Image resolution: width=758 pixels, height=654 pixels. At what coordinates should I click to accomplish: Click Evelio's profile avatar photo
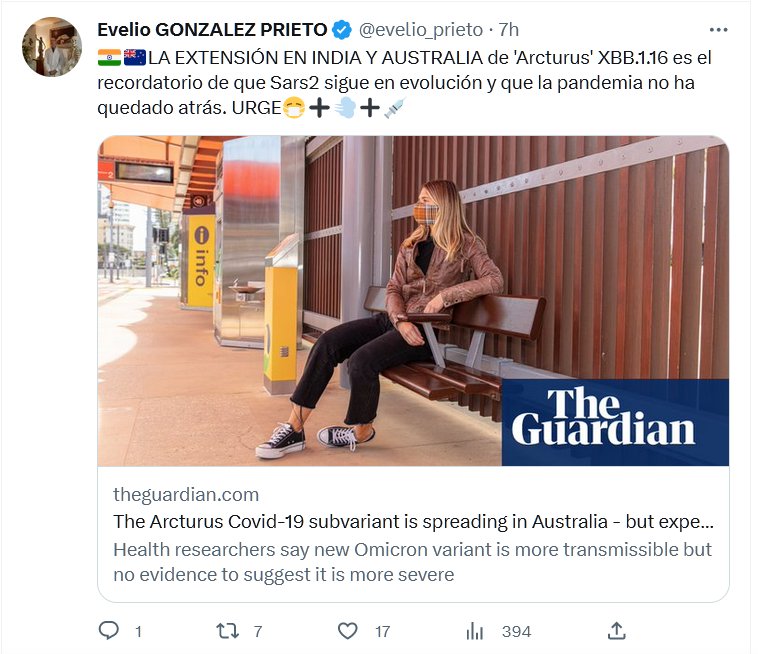pos(50,47)
